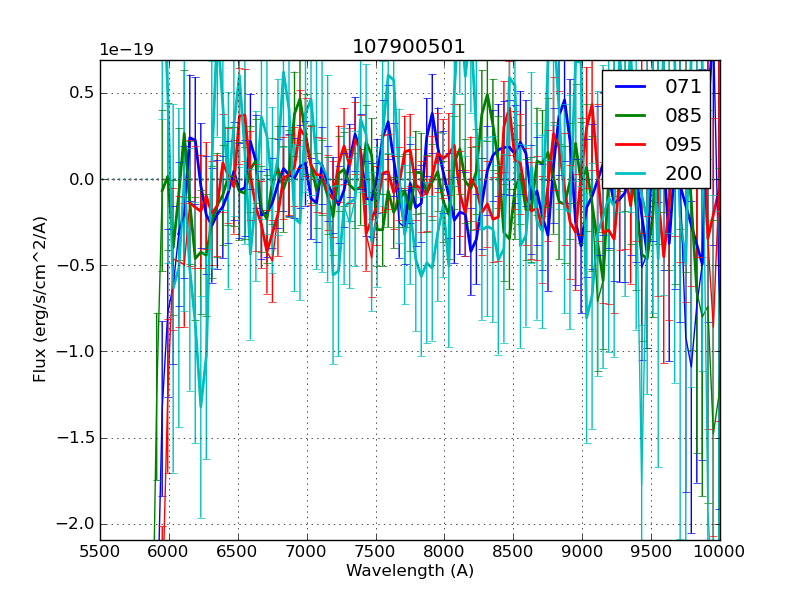Image resolution: width=800 pixels, height=600 pixels.
Task: Click the 8500 x-axis tick label
Action: (x=514, y=552)
